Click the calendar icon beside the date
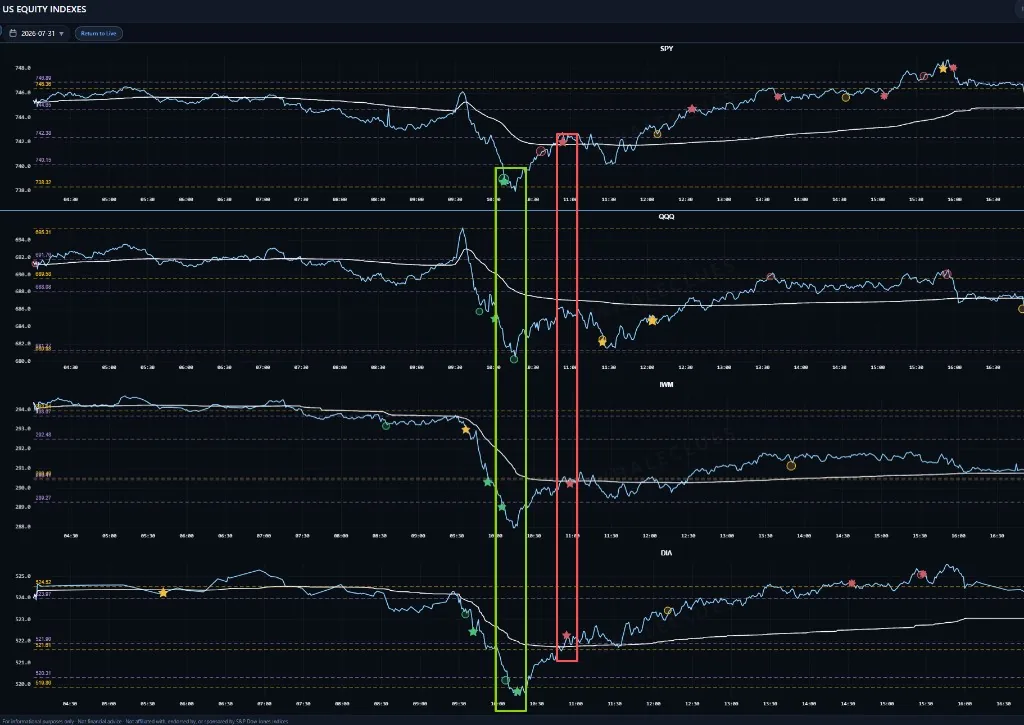 coord(12,33)
